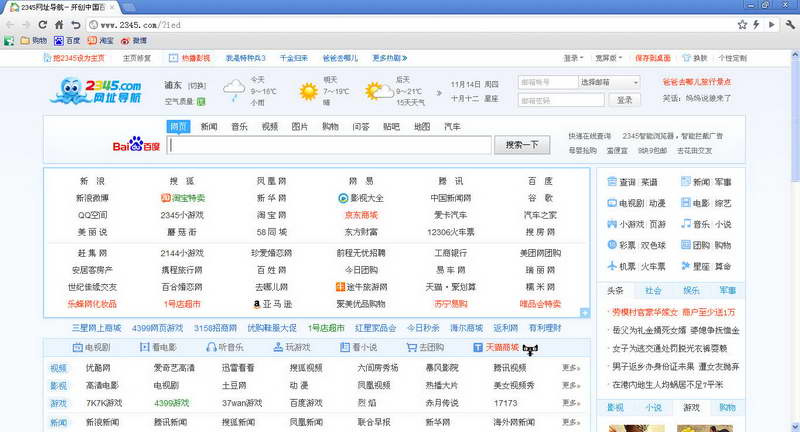Open the browser home page icon
Screen dimensions: 800x432
coord(59,24)
